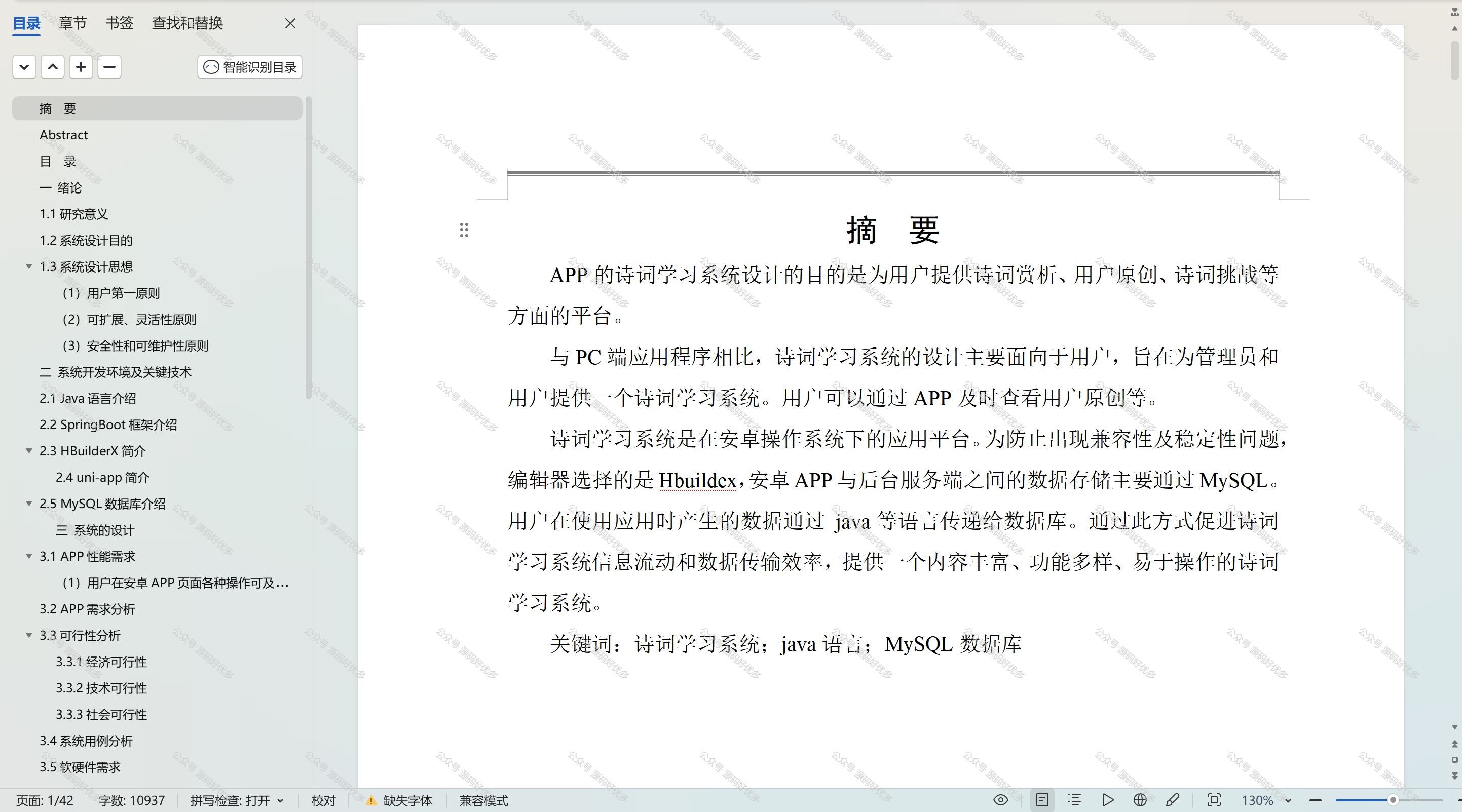Click the demote level down-arrow button
The height and width of the screenshot is (812, 1462).
pyautogui.click(x=24, y=67)
